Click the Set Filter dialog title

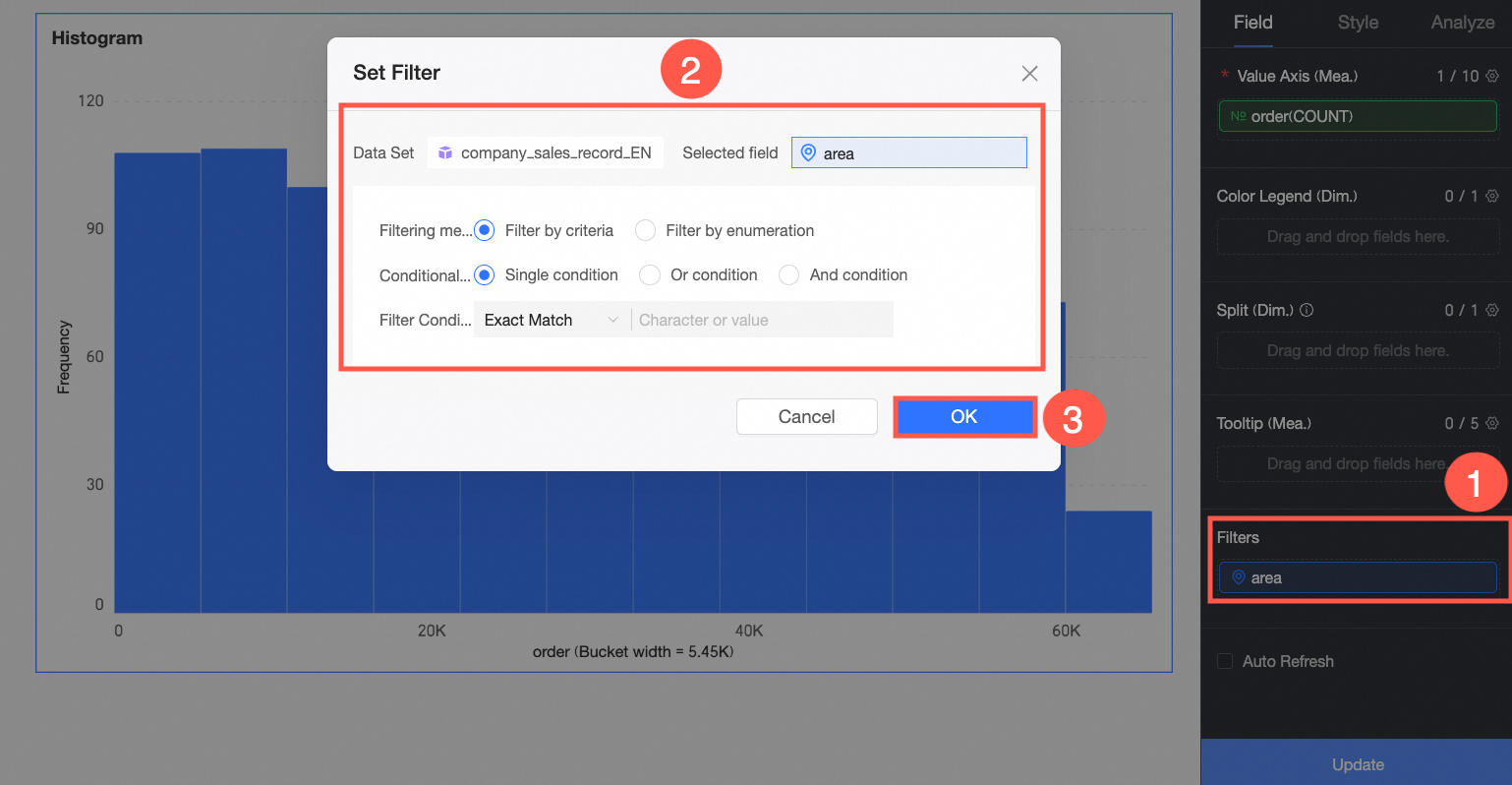click(x=396, y=73)
